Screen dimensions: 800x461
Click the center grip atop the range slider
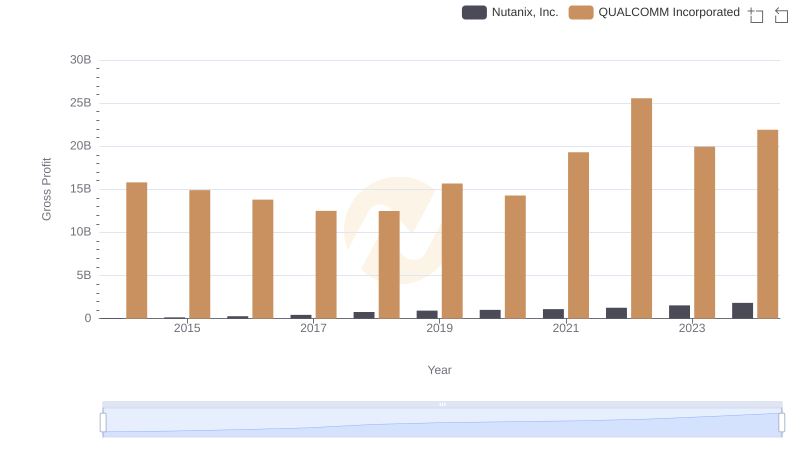click(442, 405)
